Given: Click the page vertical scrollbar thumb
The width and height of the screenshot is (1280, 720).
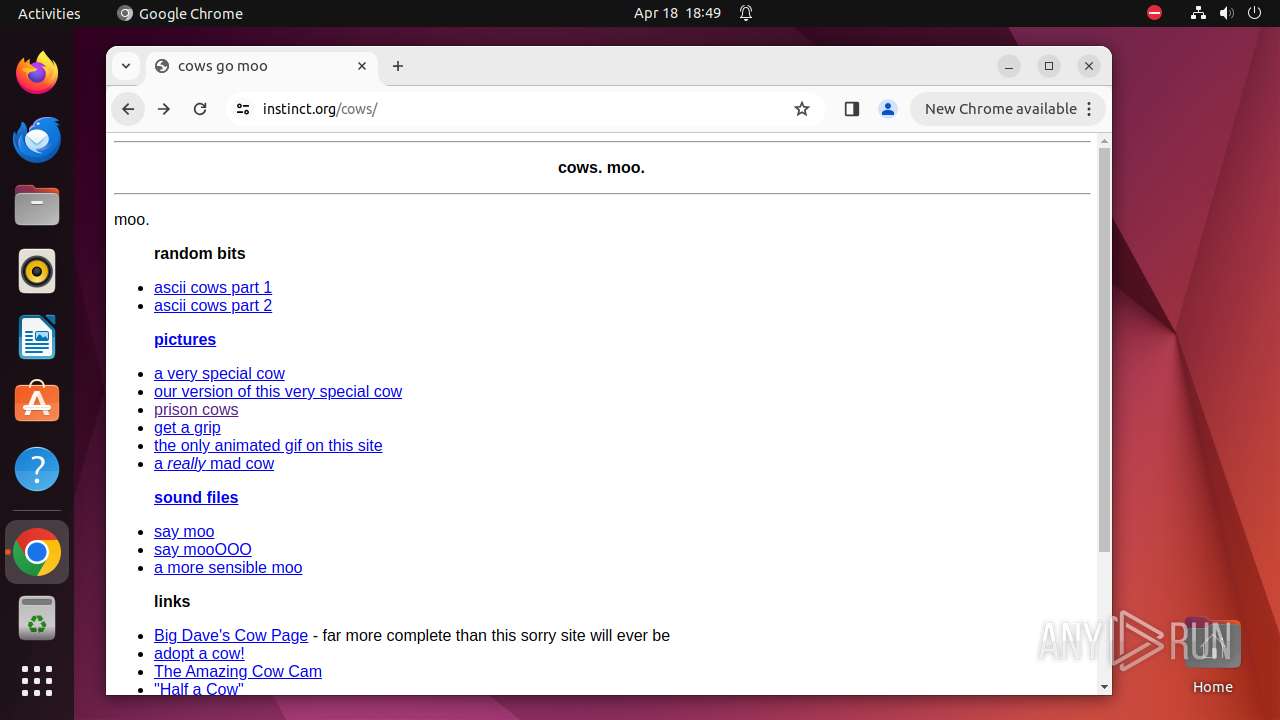Looking at the screenshot, I should click(x=1104, y=350).
